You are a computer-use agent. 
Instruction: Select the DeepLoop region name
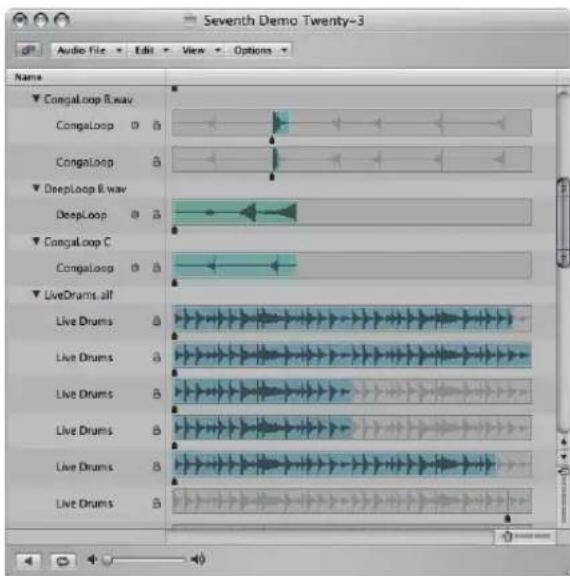(82, 215)
